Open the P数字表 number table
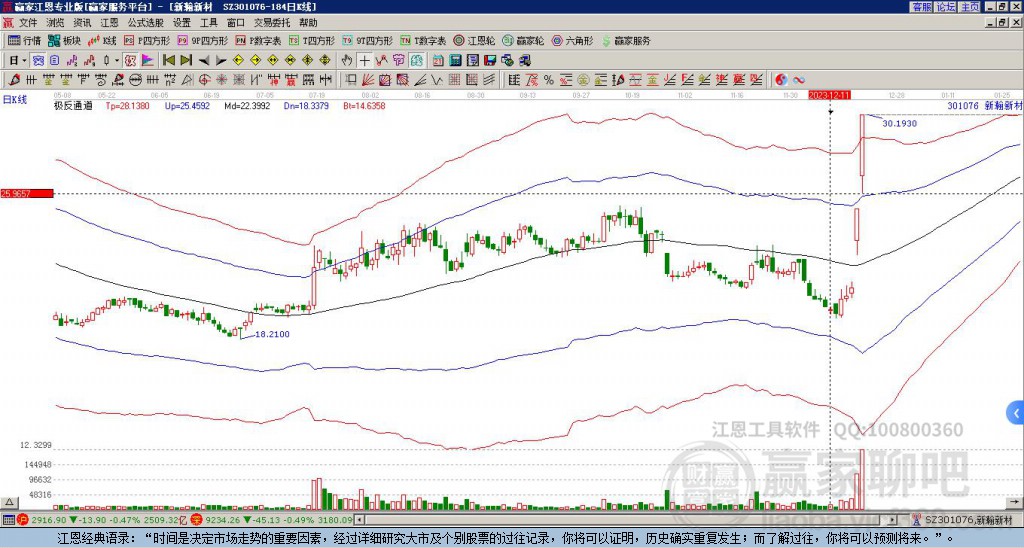Image resolution: width=1024 pixels, height=548 pixels. [x=259, y=40]
